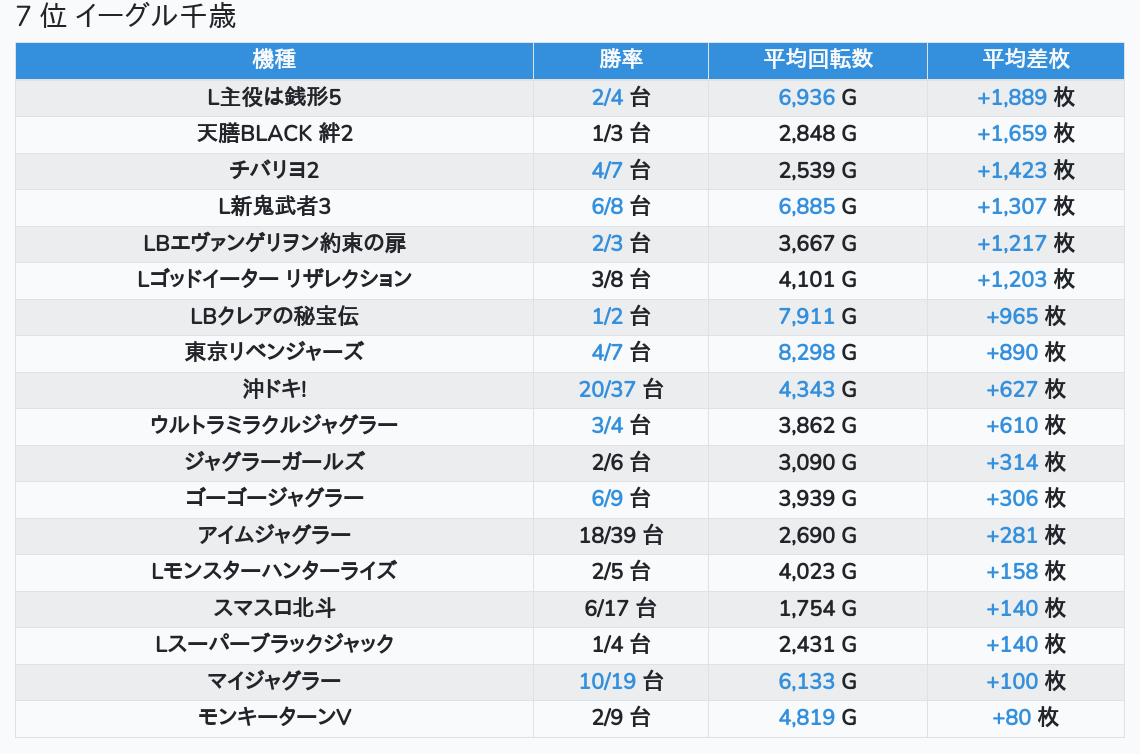Select Lゴッドイーター リザレクション row
The width and height of the screenshot is (1140, 754).
(274, 279)
